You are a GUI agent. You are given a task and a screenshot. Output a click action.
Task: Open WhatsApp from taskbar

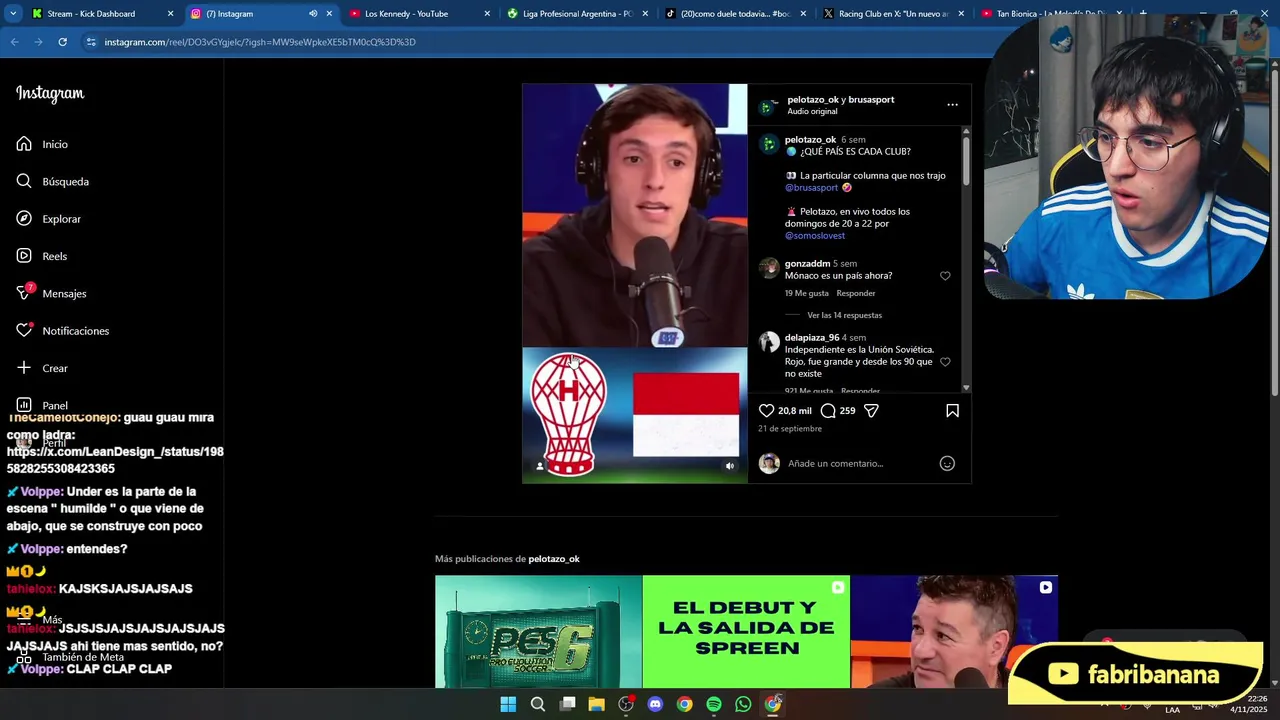pos(743,704)
